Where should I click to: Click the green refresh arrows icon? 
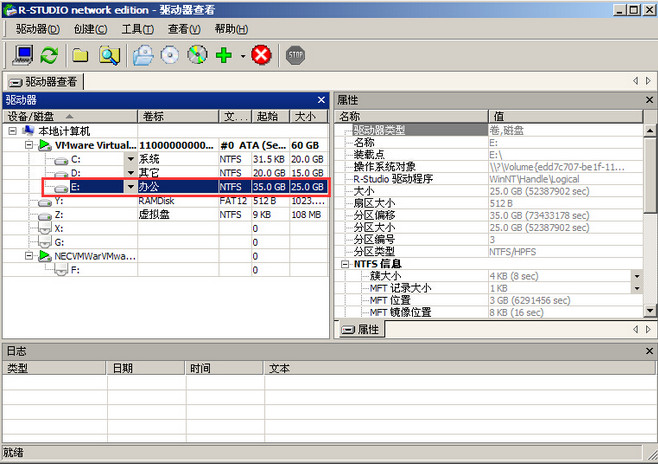[x=50, y=55]
